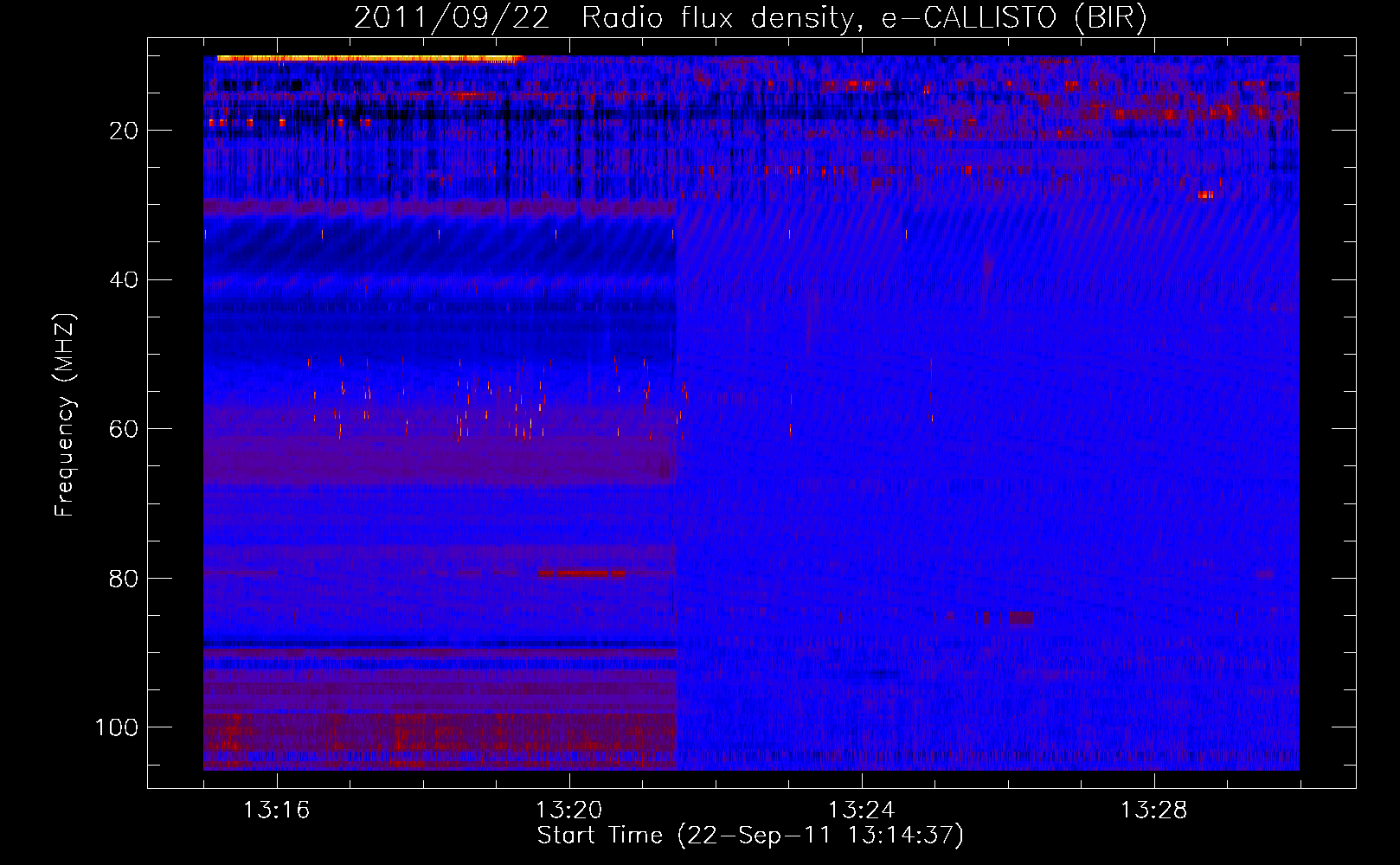Click the "13:20" time tick label
This screenshot has width=1400, height=865.
click(568, 811)
